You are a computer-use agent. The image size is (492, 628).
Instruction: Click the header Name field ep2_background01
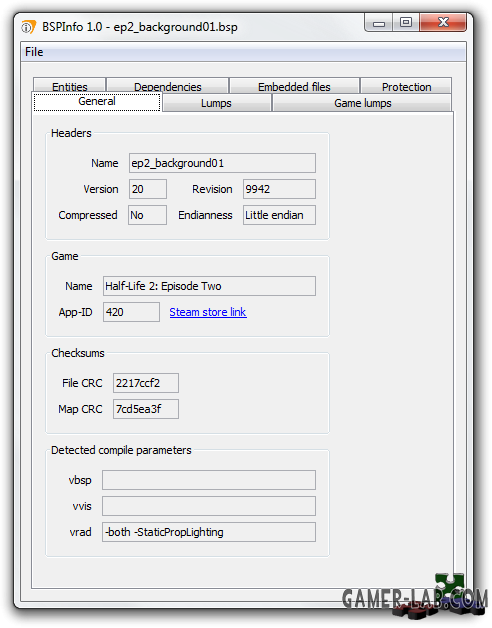222,163
